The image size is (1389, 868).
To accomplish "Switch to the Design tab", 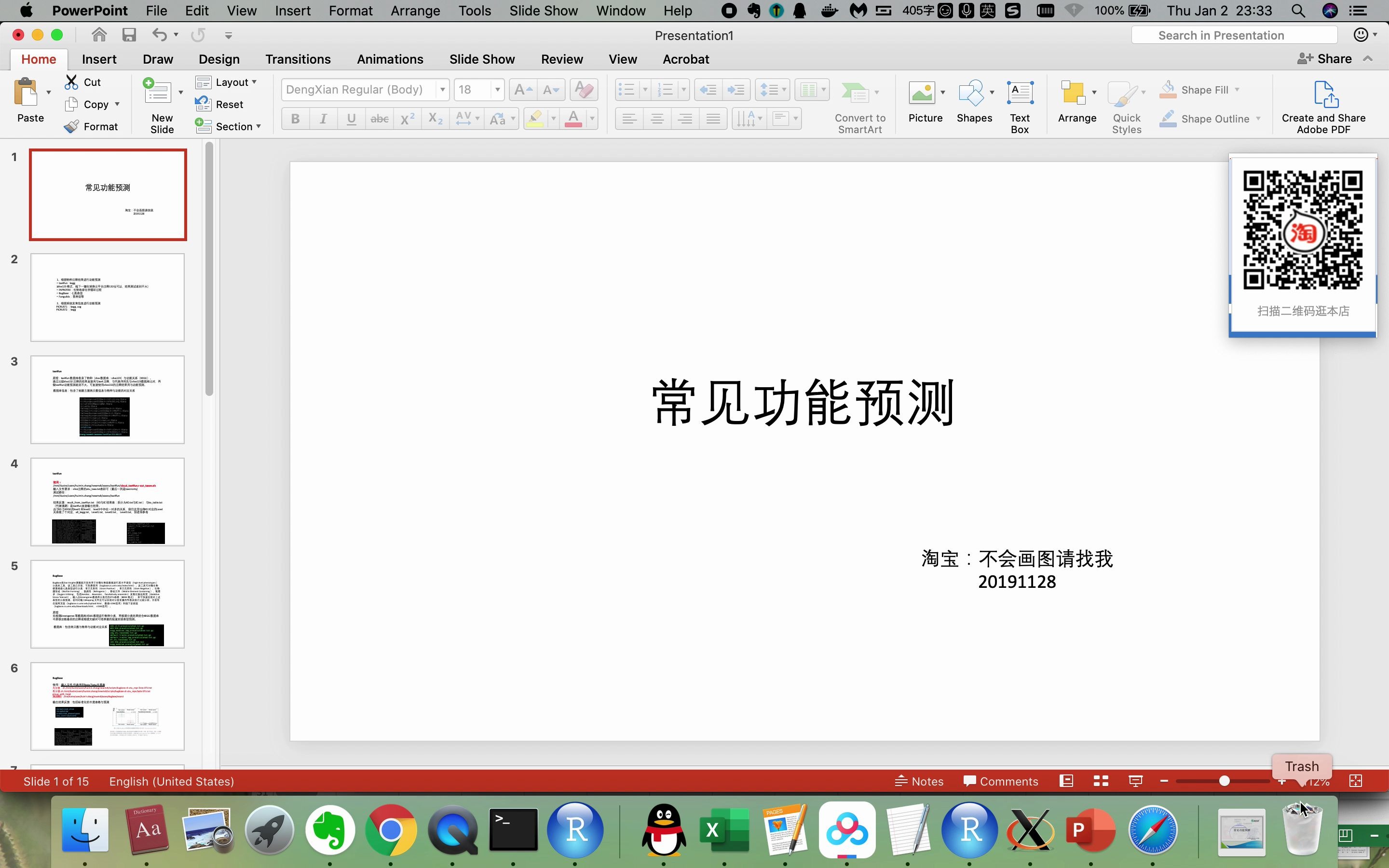I will click(x=219, y=59).
